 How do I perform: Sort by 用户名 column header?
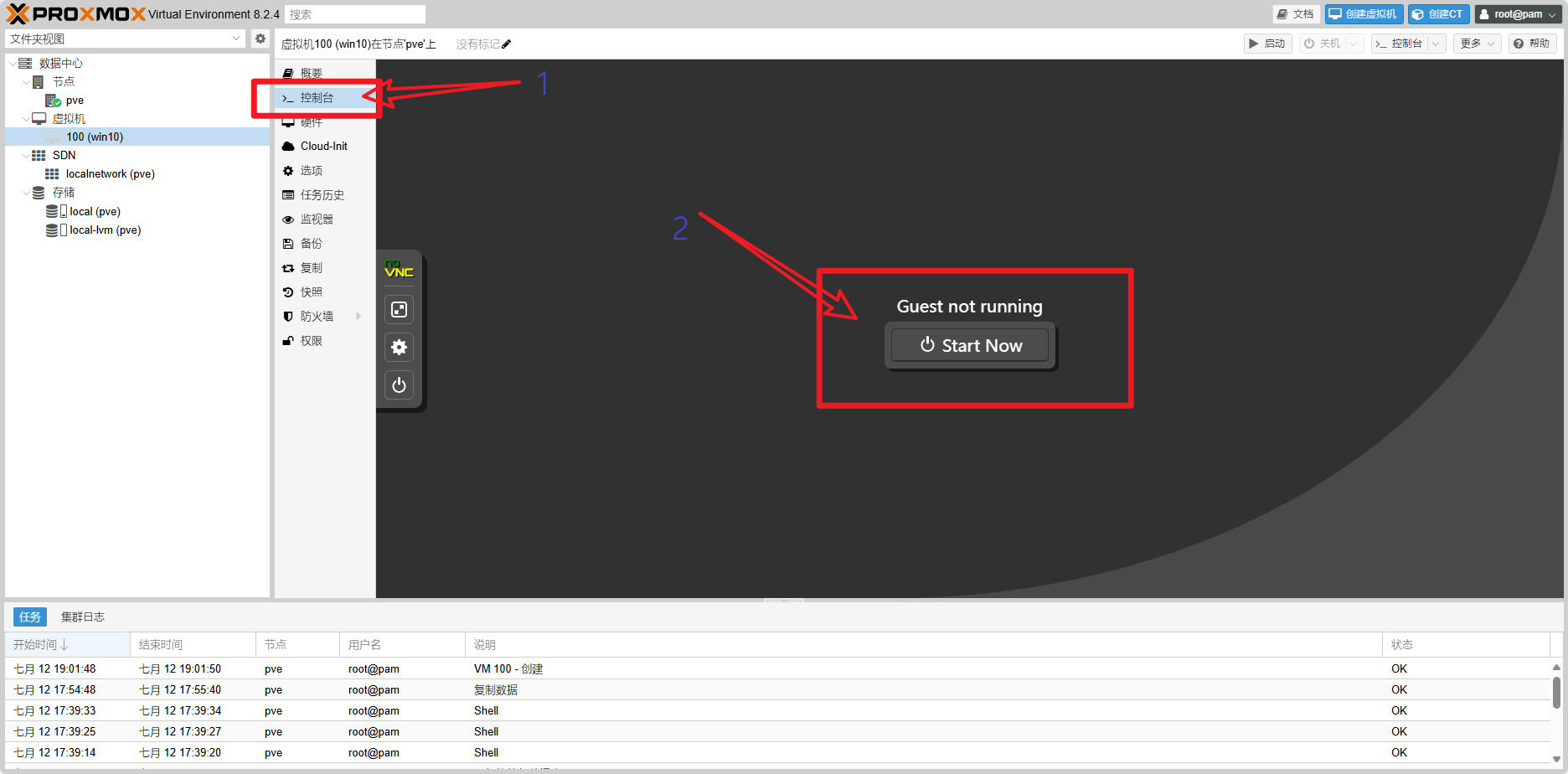click(x=402, y=645)
